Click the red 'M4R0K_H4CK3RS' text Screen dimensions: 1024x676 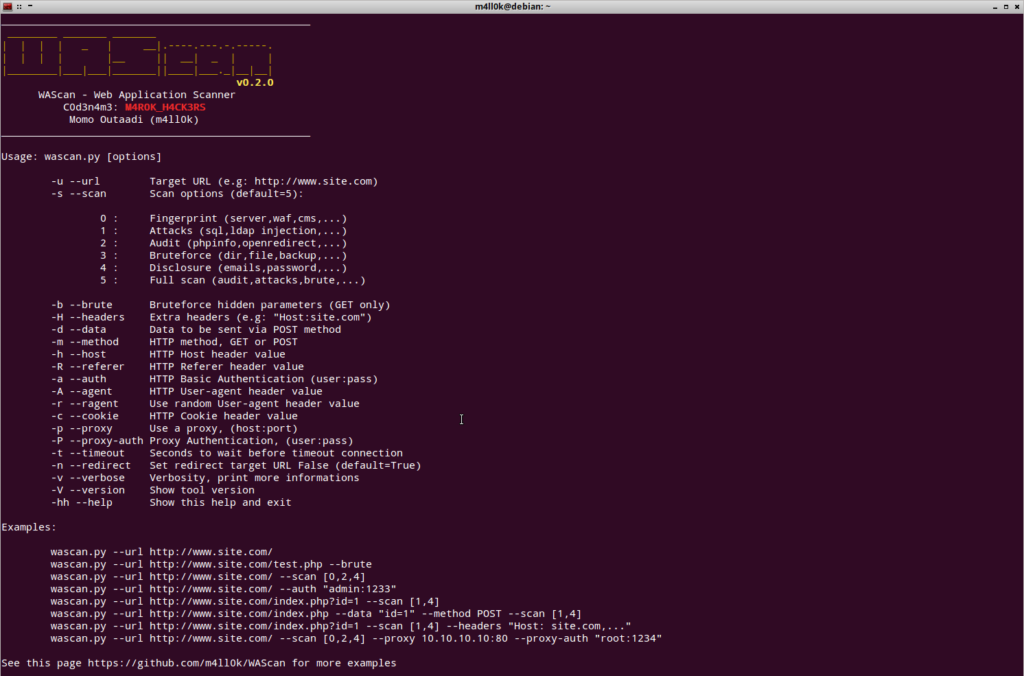click(x=165, y=107)
